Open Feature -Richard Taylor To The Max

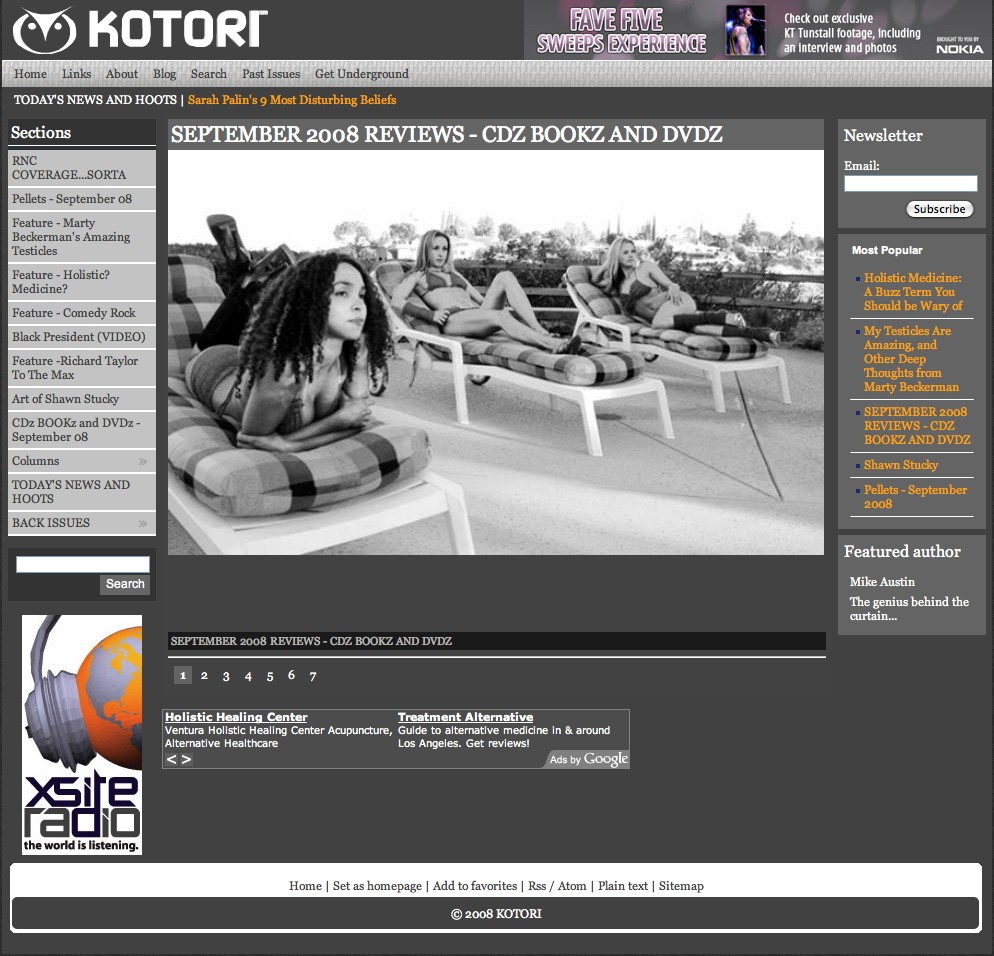click(x=82, y=368)
